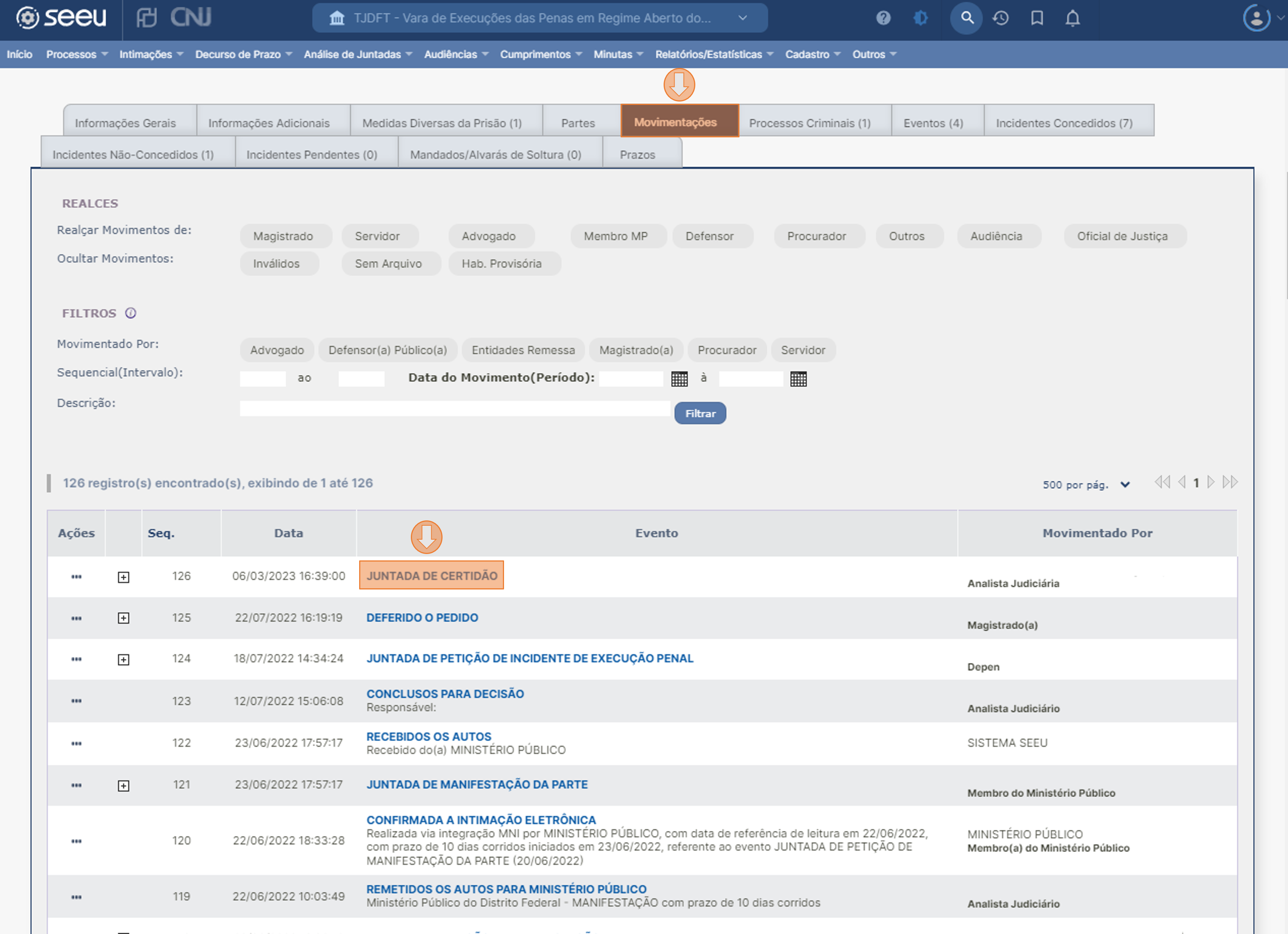Image resolution: width=1288 pixels, height=934 pixels.
Task: Open the JUNTADA DE CERTIDÃO event
Action: coord(432,575)
